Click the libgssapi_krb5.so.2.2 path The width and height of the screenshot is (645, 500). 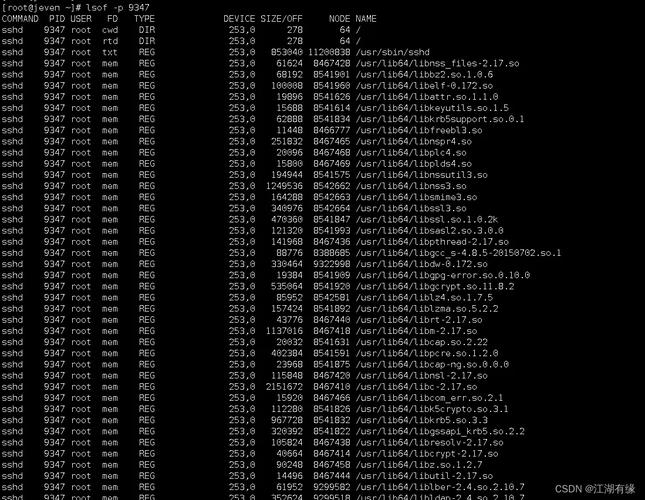click(x=440, y=431)
